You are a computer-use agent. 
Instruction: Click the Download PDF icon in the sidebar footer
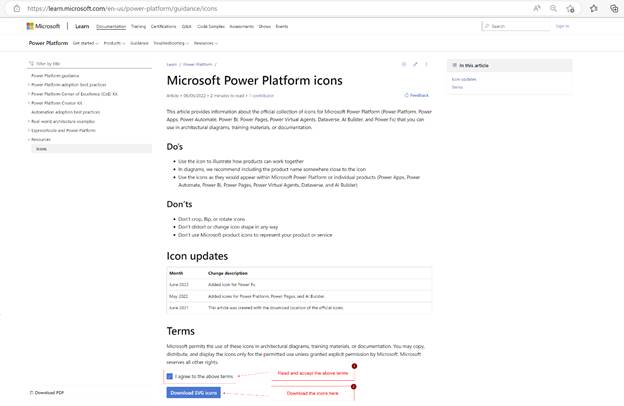pos(29,393)
